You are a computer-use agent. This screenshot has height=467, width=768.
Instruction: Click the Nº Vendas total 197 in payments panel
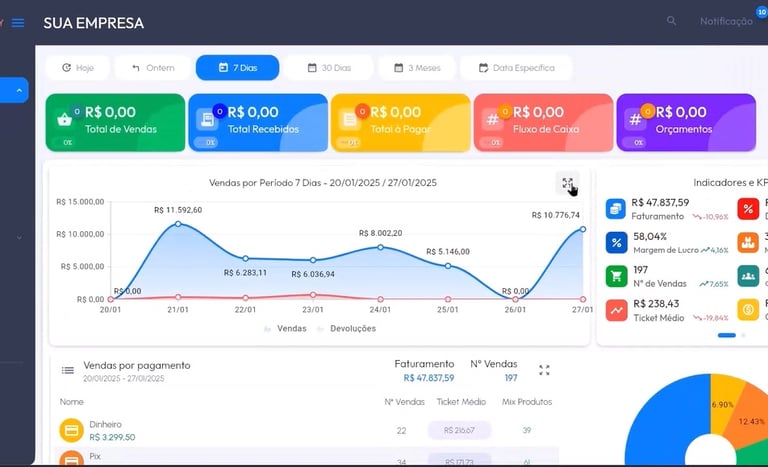[511, 378]
